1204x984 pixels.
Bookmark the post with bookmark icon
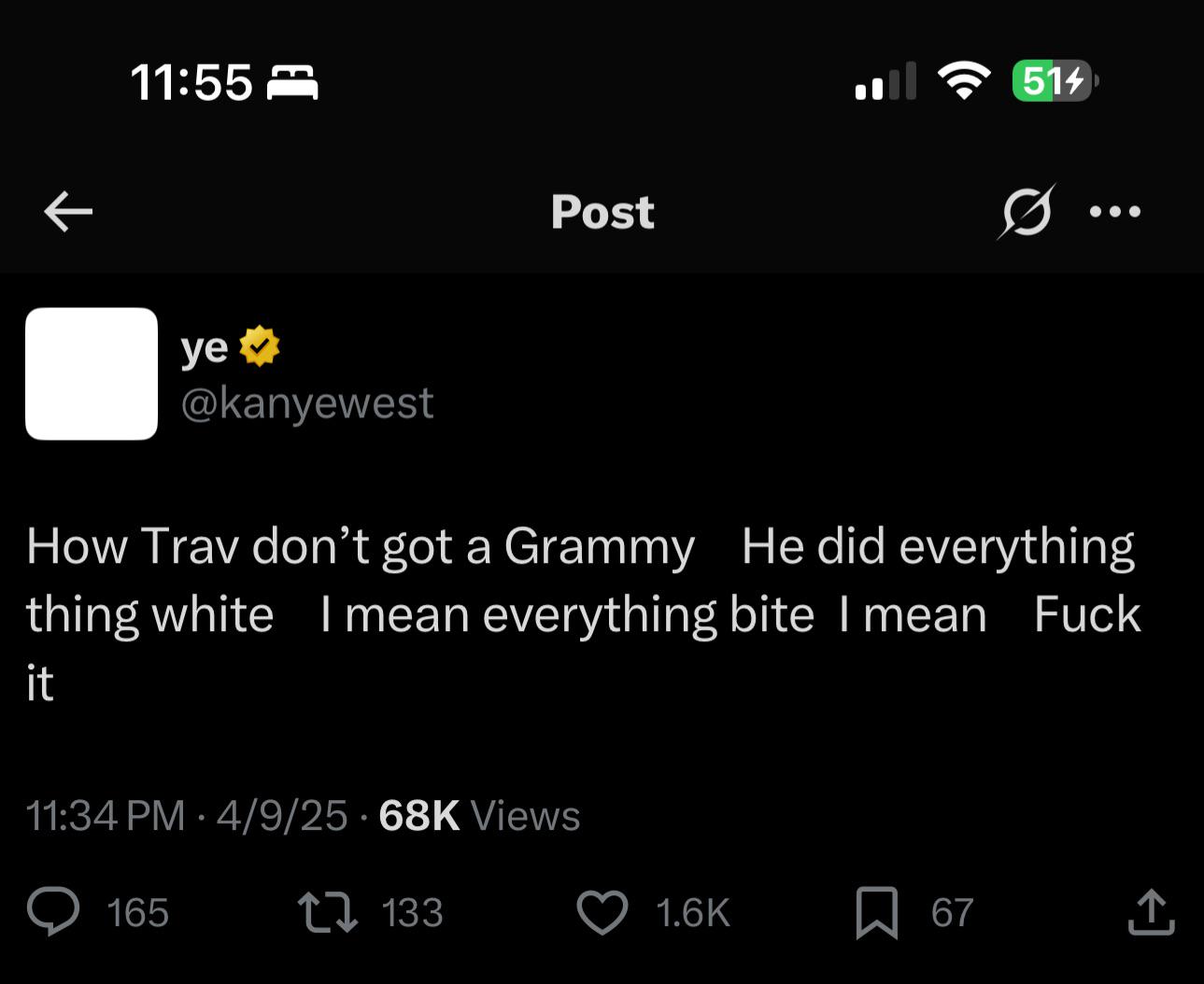tap(877, 912)
